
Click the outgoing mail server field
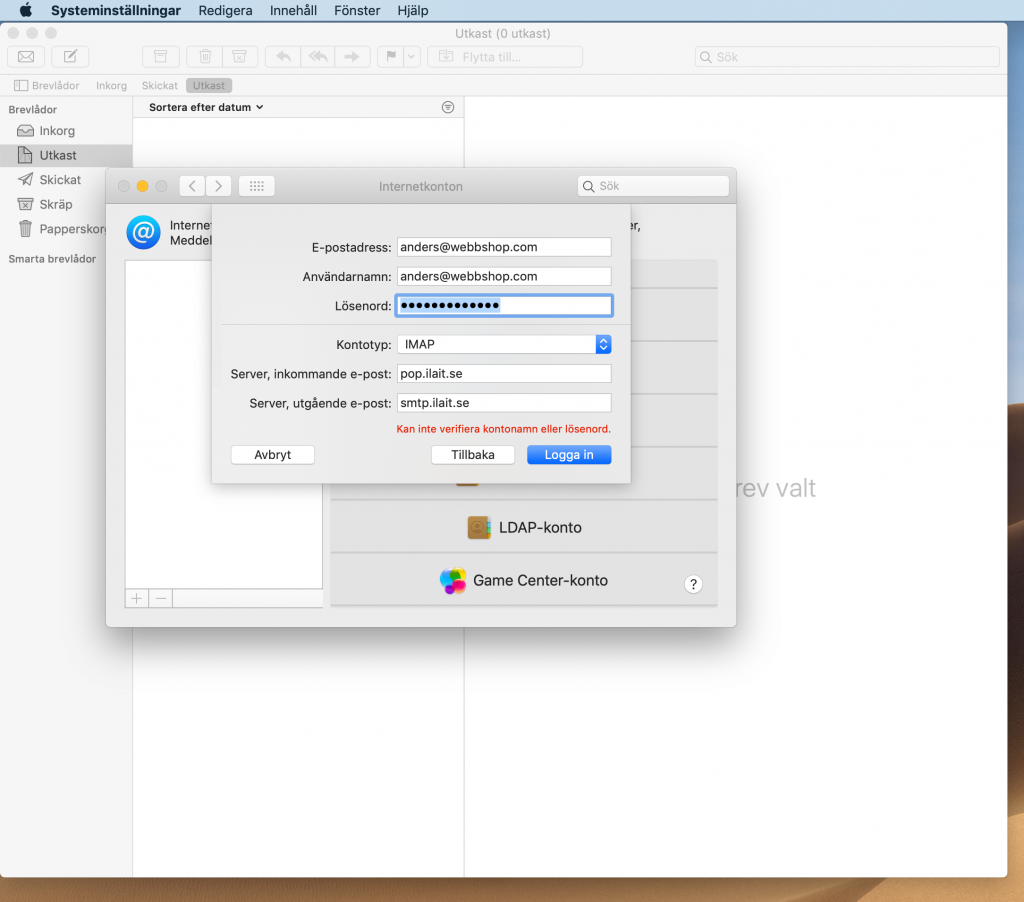(504, 403)
